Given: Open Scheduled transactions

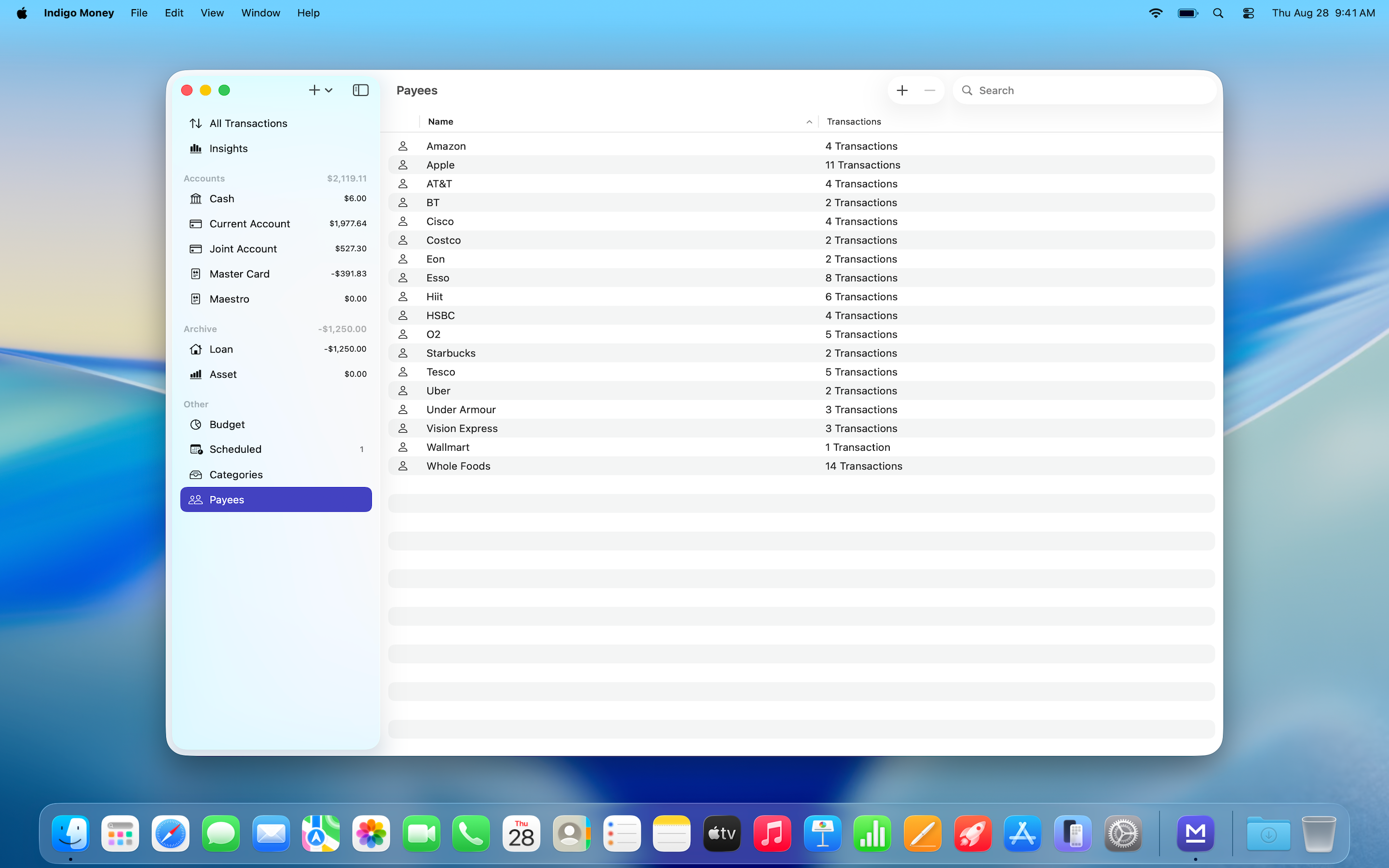Looking at the screenshot, I should [276, 449].
